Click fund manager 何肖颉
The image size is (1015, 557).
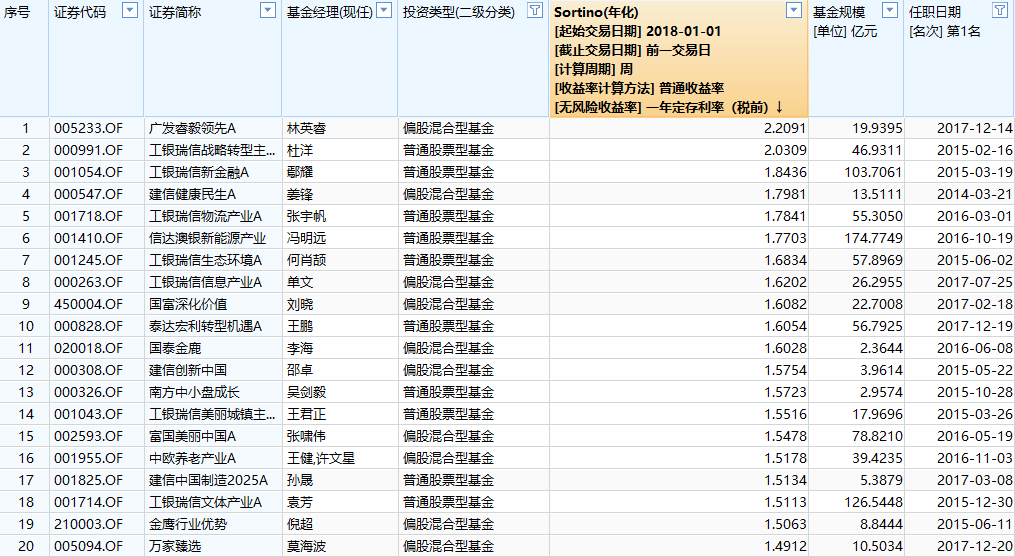306,260
